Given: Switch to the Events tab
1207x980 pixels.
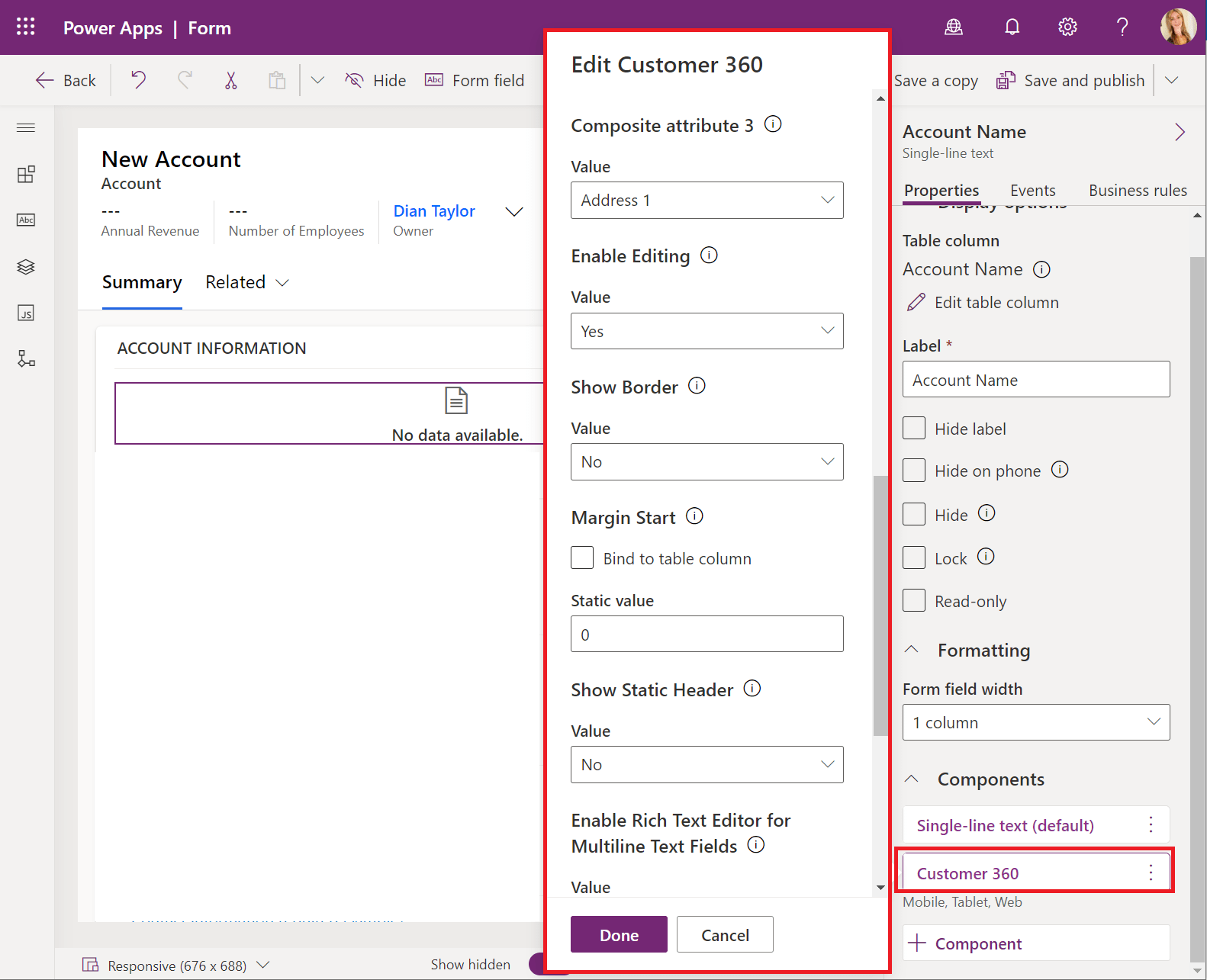Looking at the screenshot, I should (x=1033, y=190).
